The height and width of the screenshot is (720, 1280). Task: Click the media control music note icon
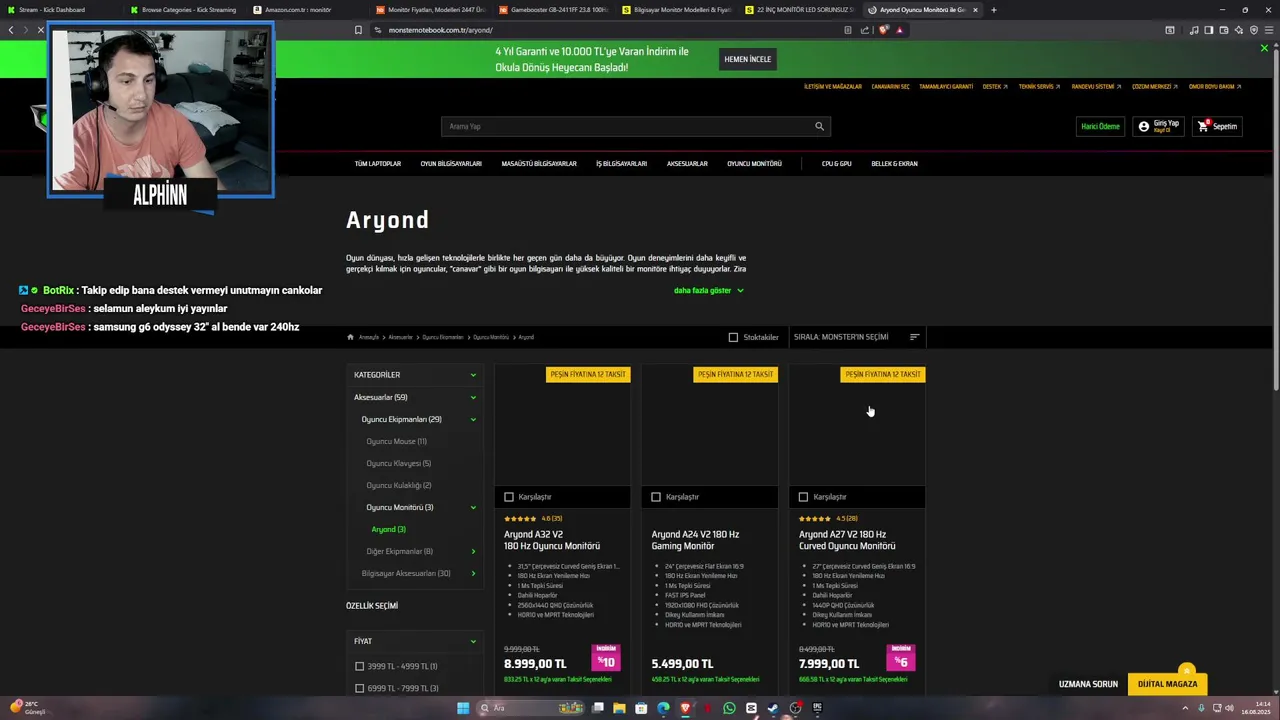[x=1194, y=30]
